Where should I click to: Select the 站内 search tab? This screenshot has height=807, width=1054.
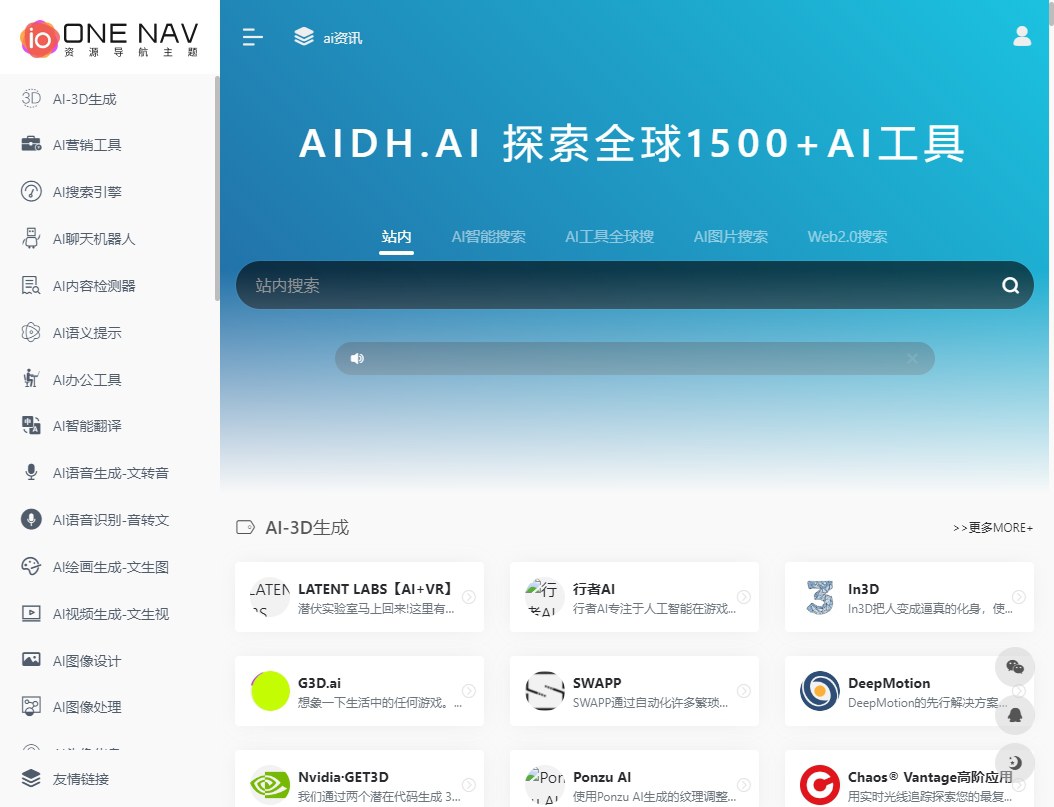click(x=396, y=237)
